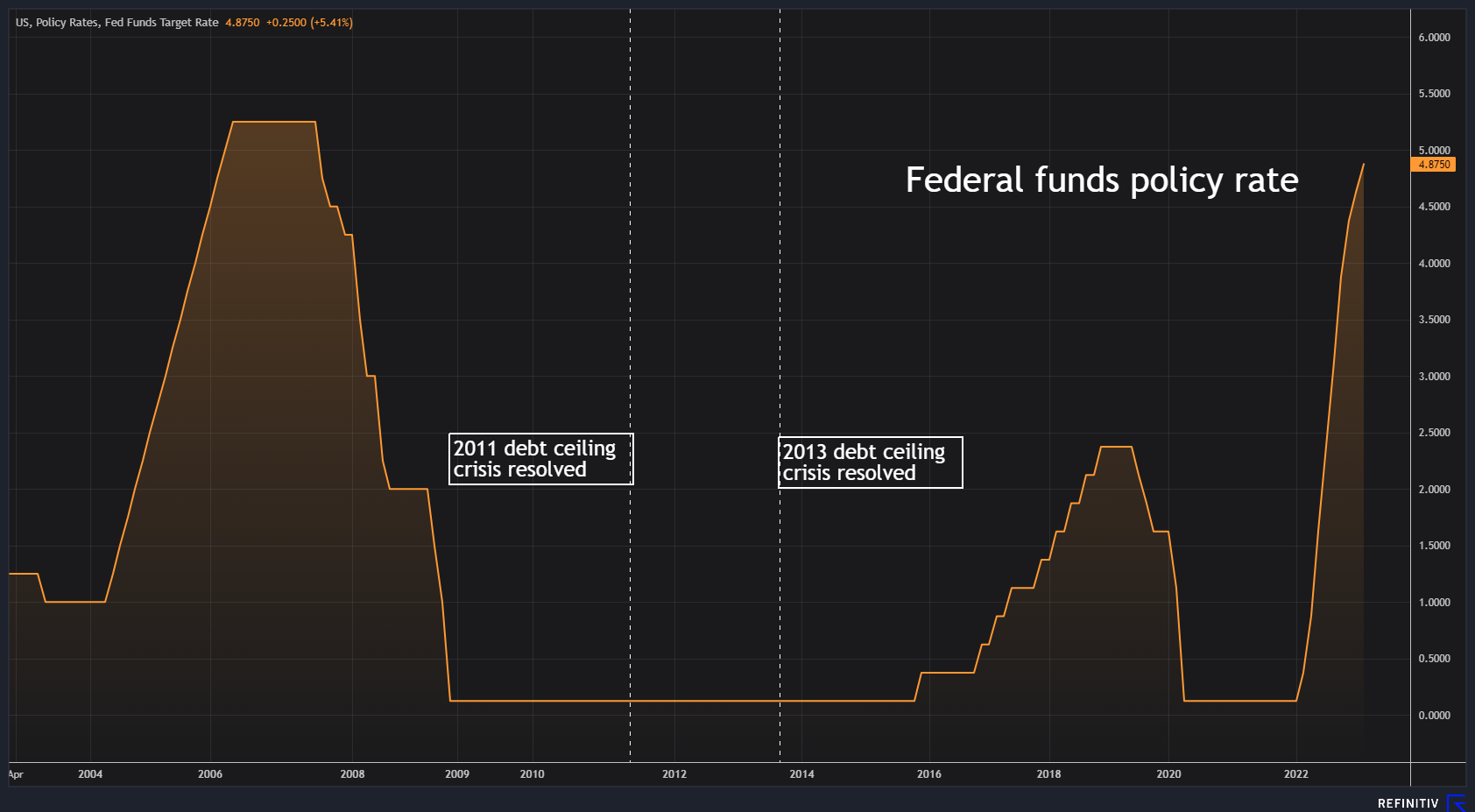Click the orange 4.8750 price label on the axis
1475x812 pixels.
click(x=1434, y=165)
